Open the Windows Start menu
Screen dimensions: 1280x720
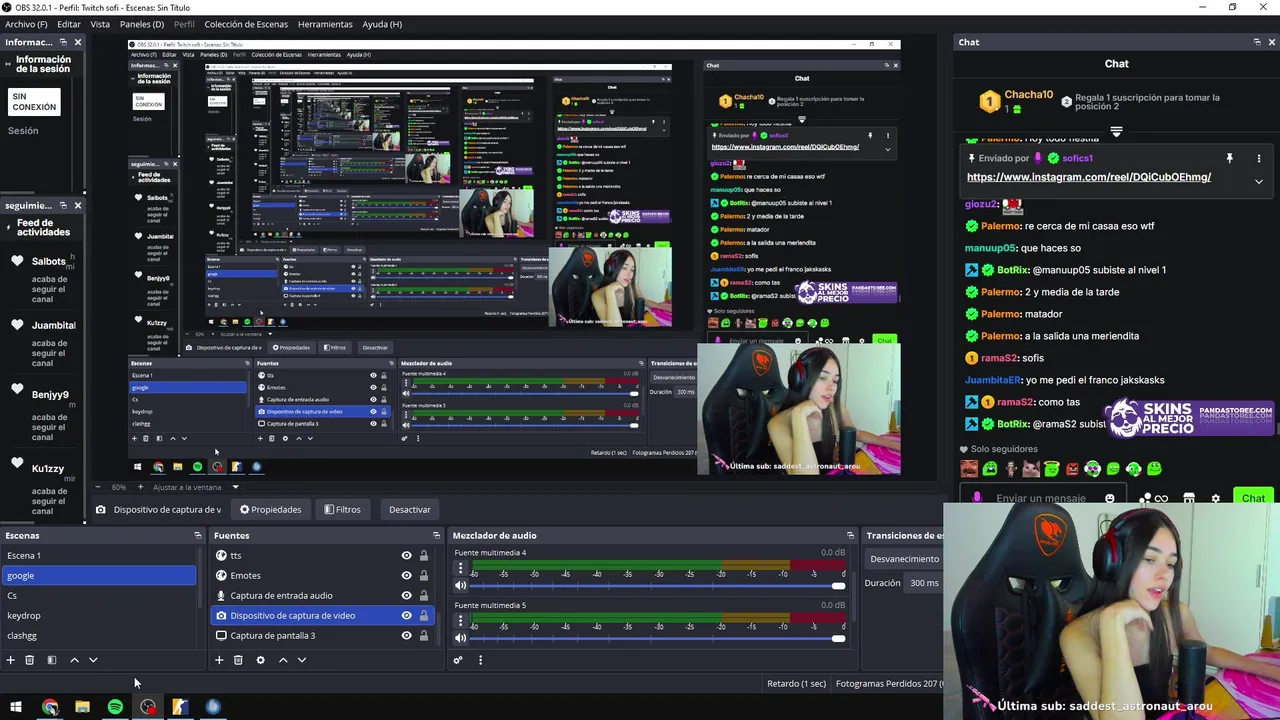16,707
